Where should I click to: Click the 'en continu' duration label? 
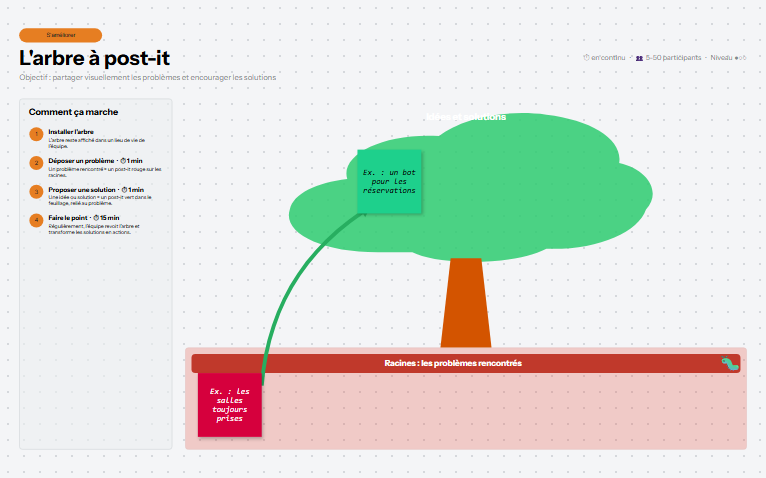coord(608,58)
